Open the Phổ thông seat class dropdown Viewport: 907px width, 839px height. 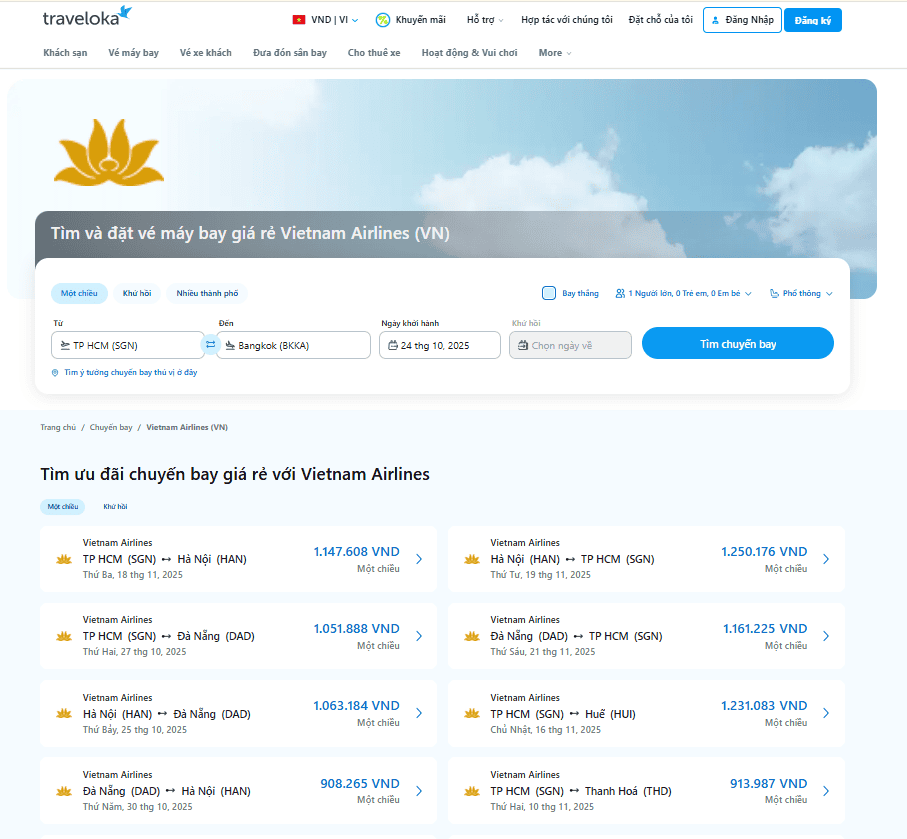coord(801,293)
